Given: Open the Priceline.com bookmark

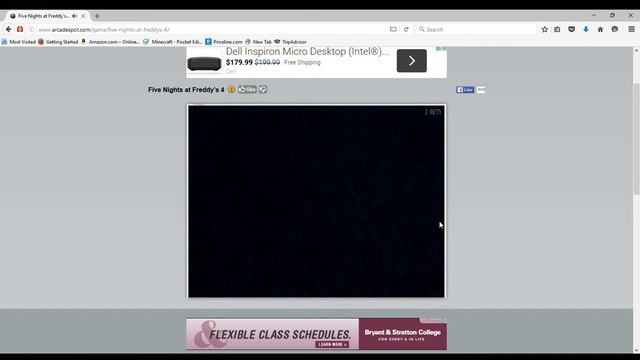Looking at the screenshot, I should click(x=224, y=42).
